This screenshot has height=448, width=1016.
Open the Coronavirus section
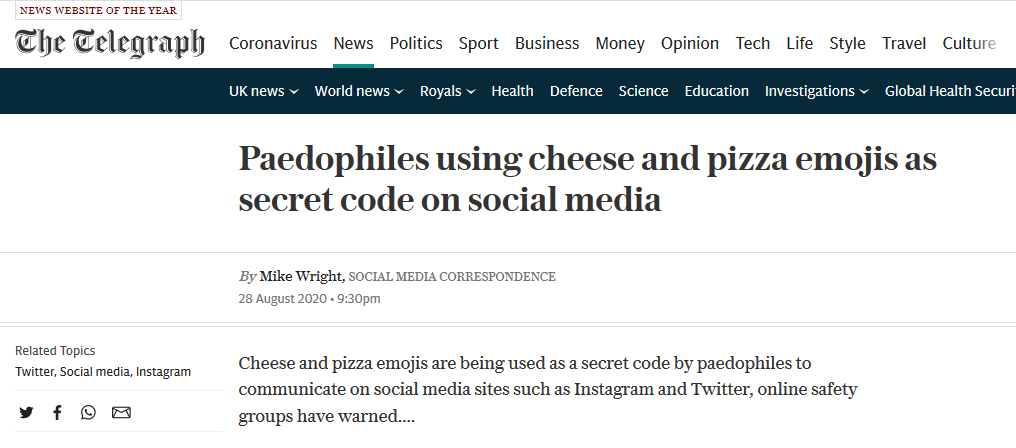tap(273, 43)
